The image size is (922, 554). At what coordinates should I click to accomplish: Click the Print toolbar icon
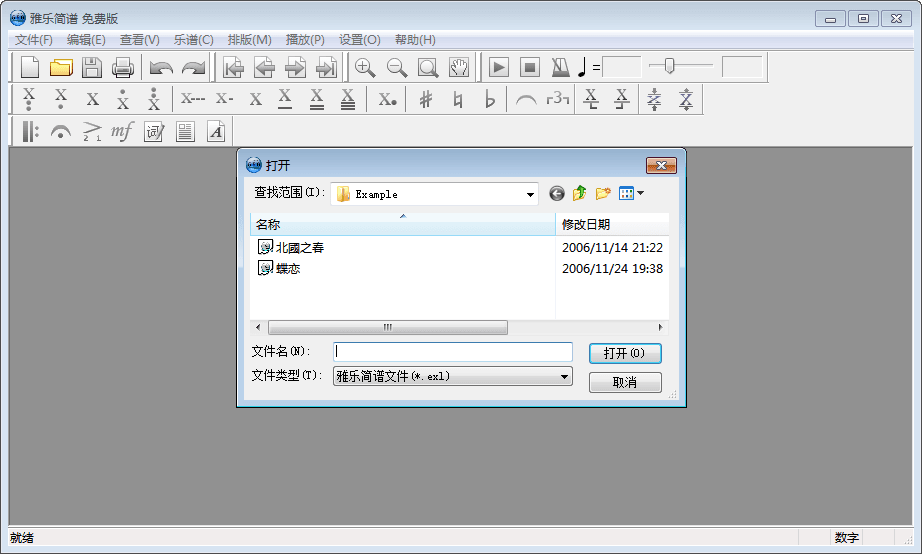tap(123, 68)
